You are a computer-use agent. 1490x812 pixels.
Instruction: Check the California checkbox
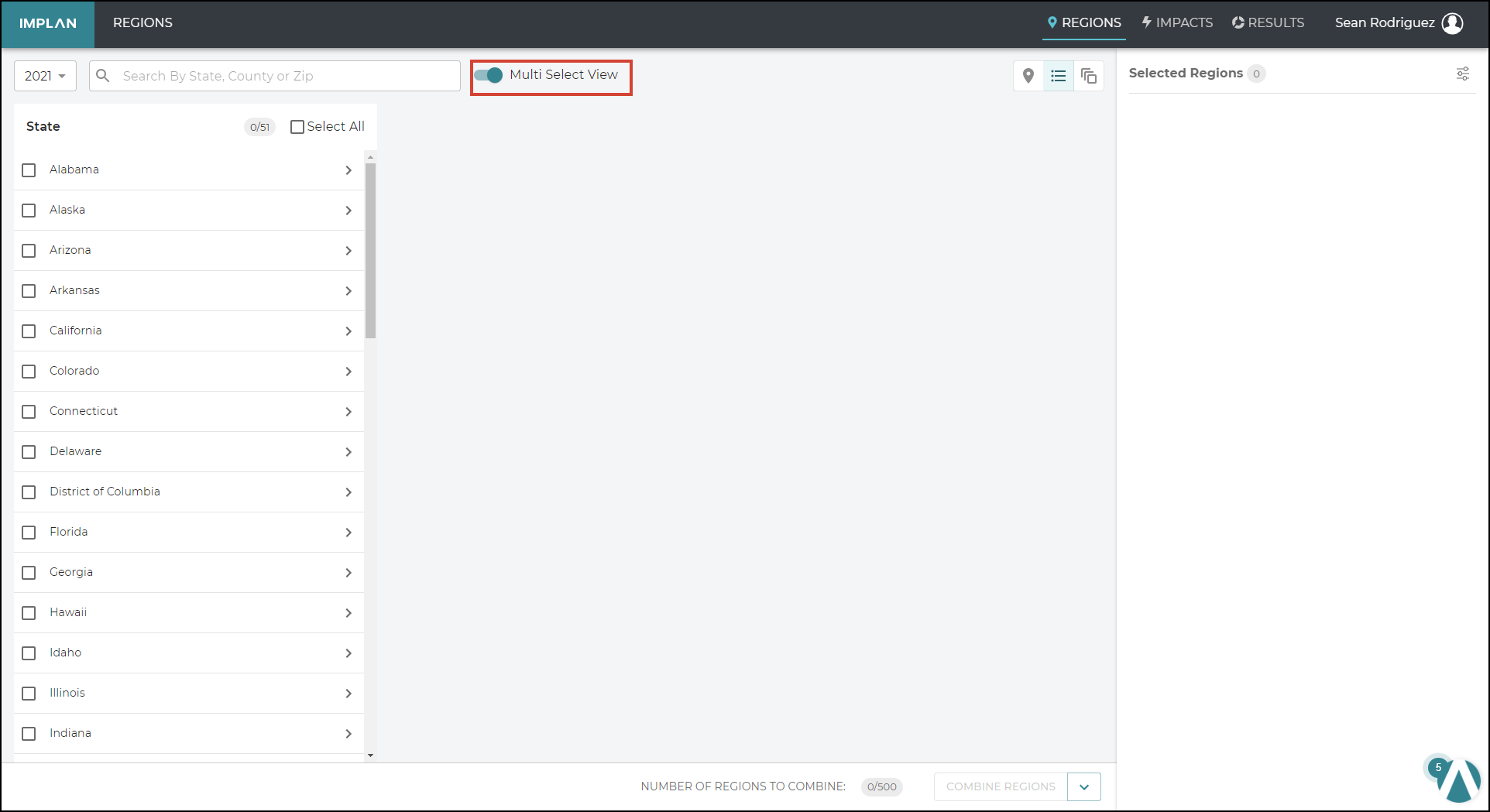pyautogui.click(x=29, y=331)
